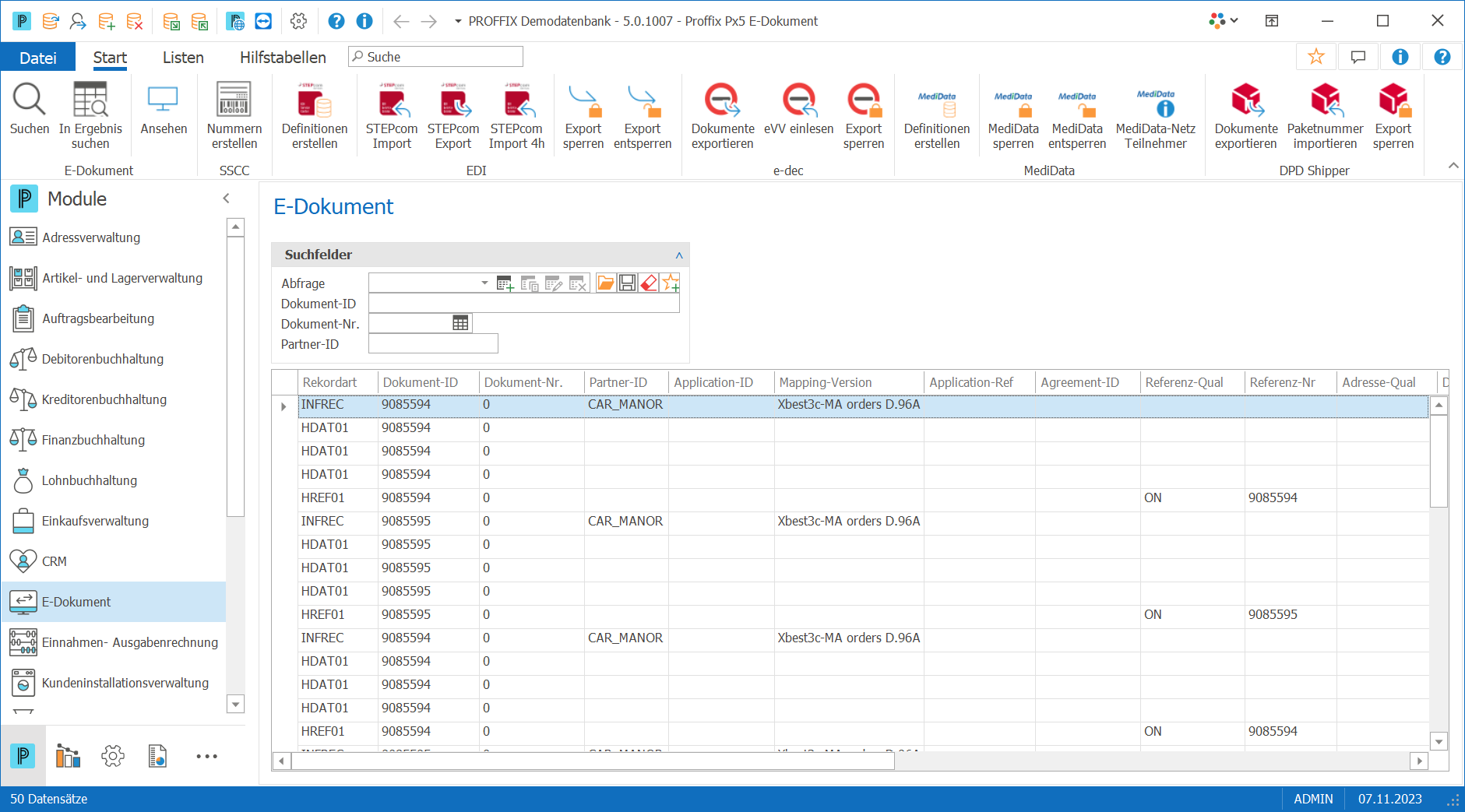Open the sidebar settings gear at bottom

113,756
